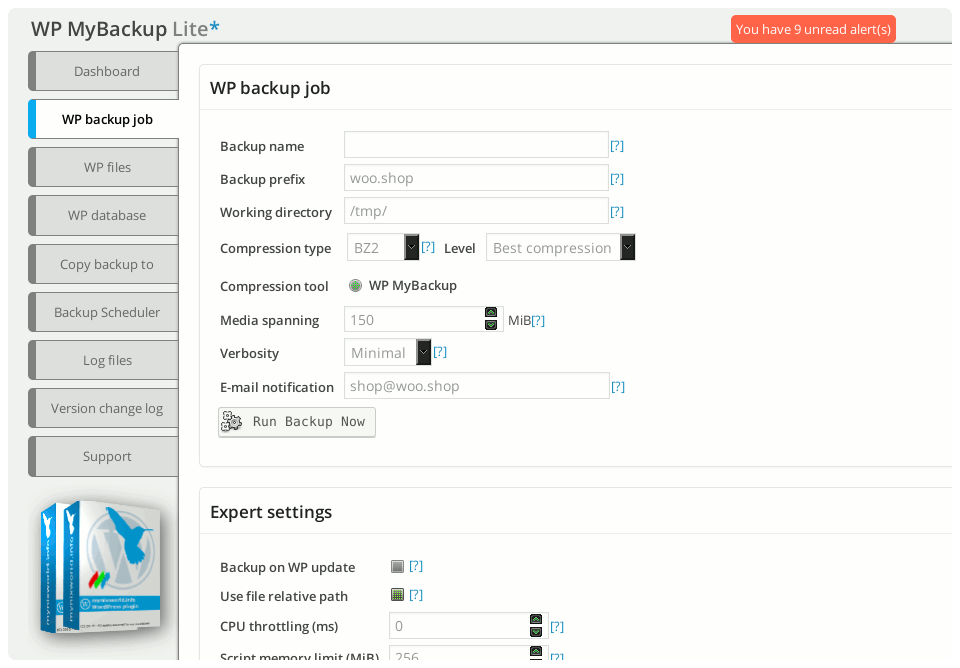
Task: Open help for Backup prefix
Action: click(x=617, y=179)
